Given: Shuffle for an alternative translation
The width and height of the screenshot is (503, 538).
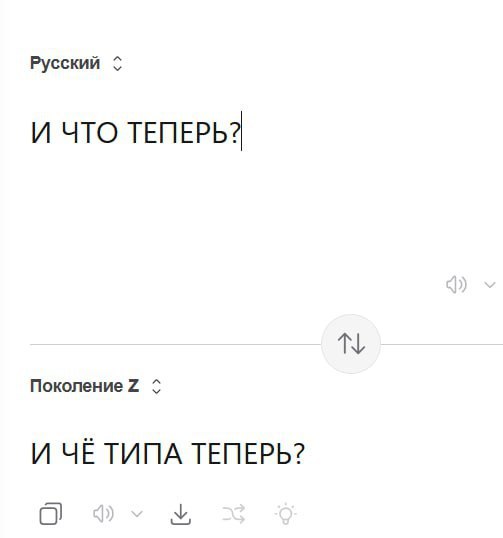Looking at the screenshot, I should (234, 514).
